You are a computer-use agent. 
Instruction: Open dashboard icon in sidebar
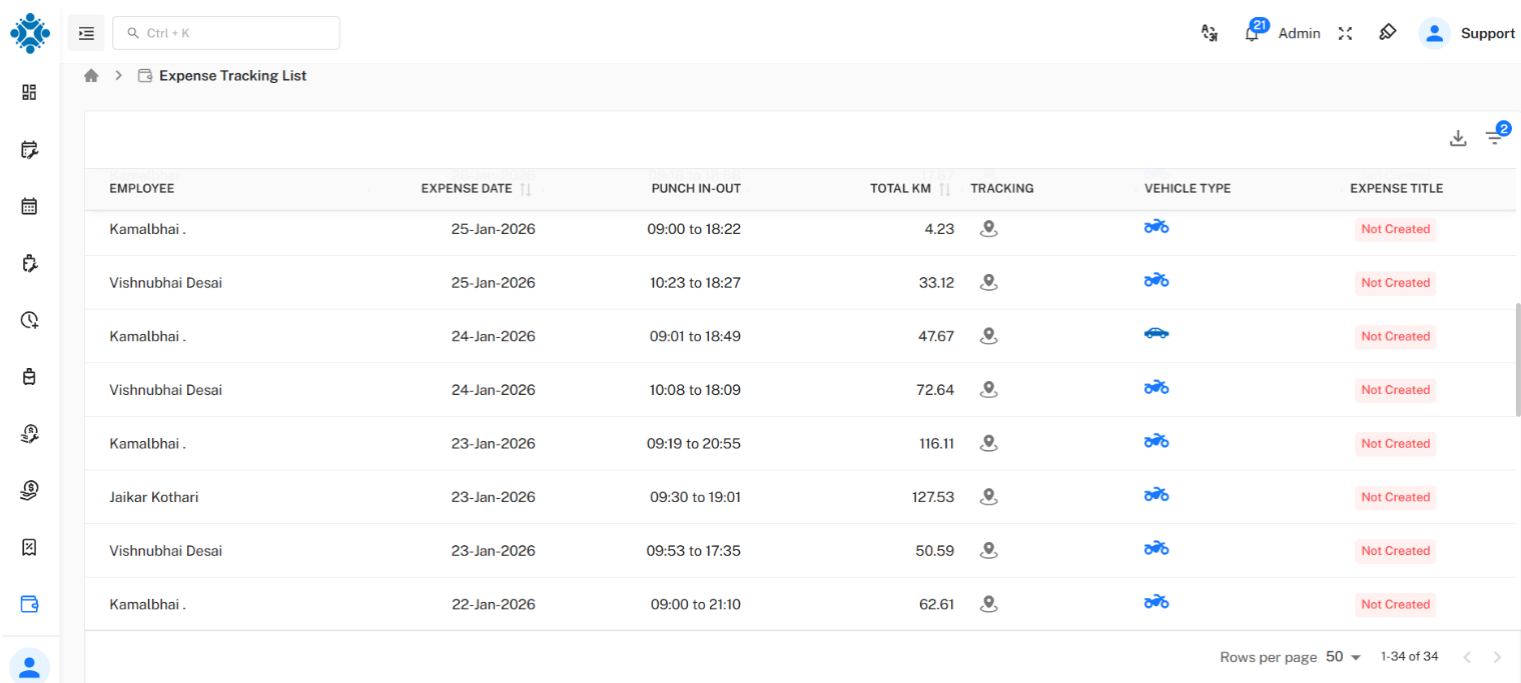pos(29,92)
